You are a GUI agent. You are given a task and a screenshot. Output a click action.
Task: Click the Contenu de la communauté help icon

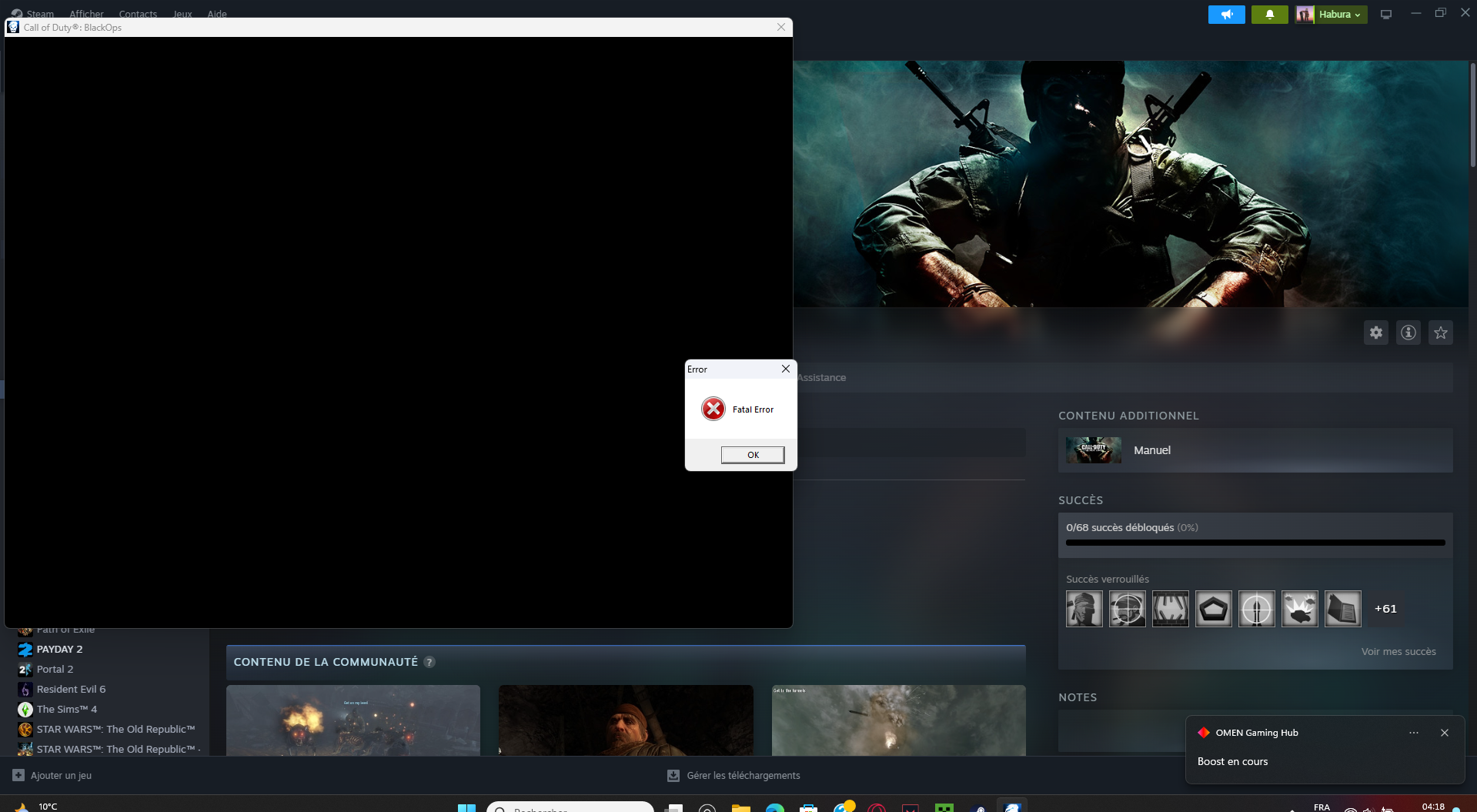tap(429, 662)
